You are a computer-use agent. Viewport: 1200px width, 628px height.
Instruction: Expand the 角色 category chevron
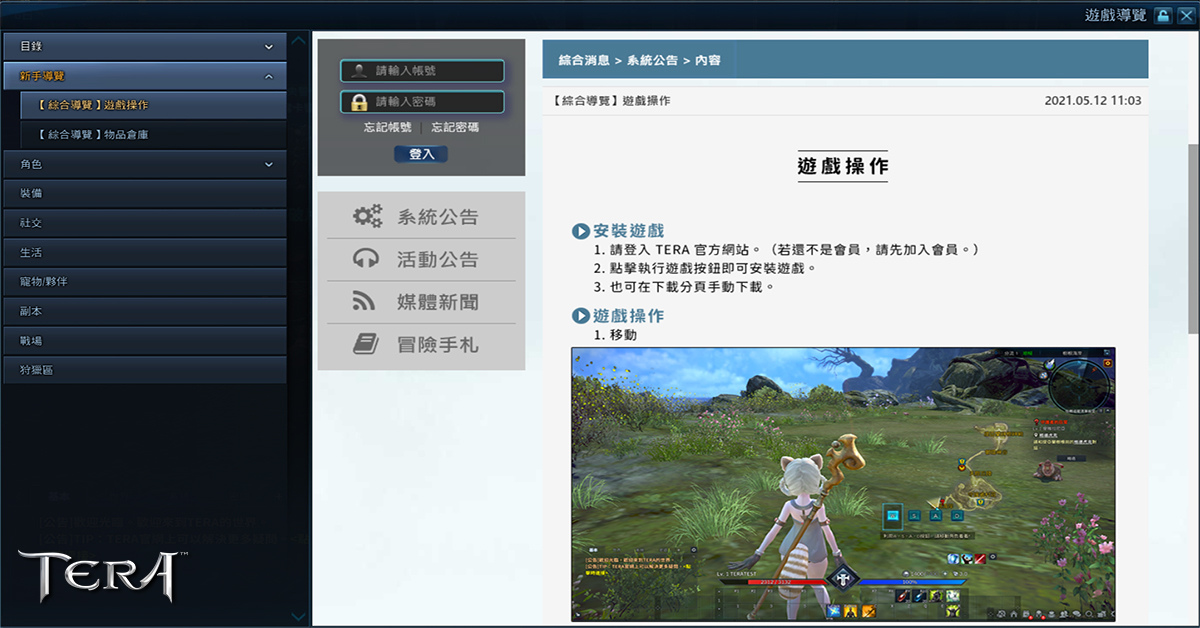pos(269,164)
